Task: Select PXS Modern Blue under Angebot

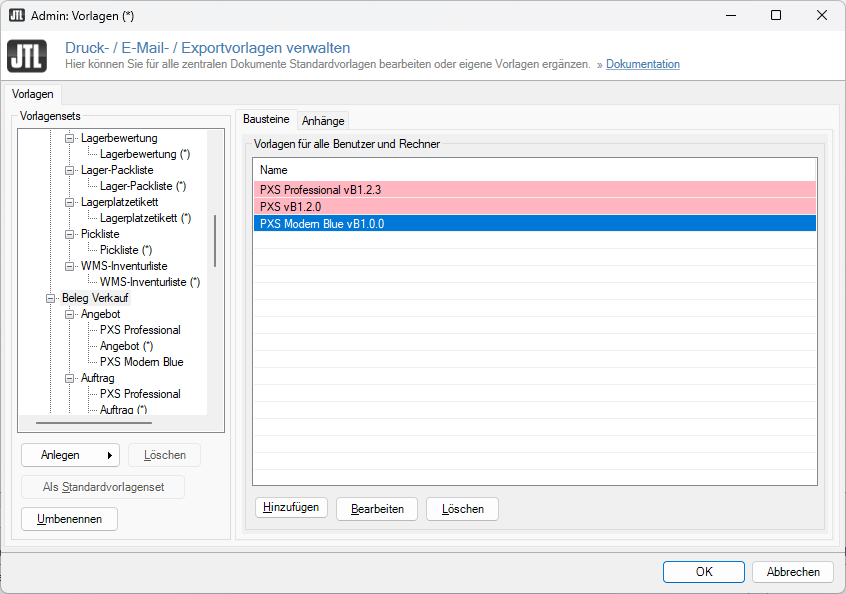Action: 141,362
